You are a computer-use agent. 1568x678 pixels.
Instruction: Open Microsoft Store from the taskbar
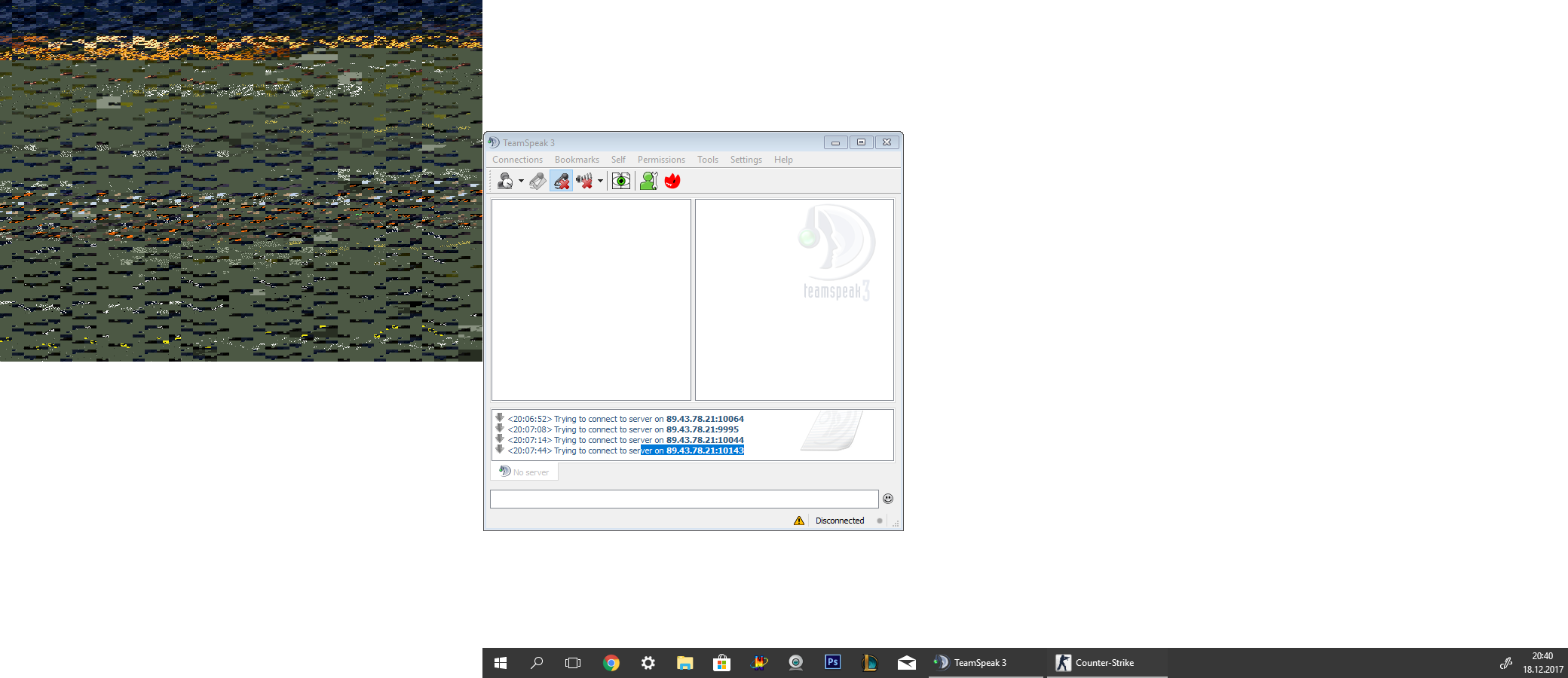pos(721,663)
